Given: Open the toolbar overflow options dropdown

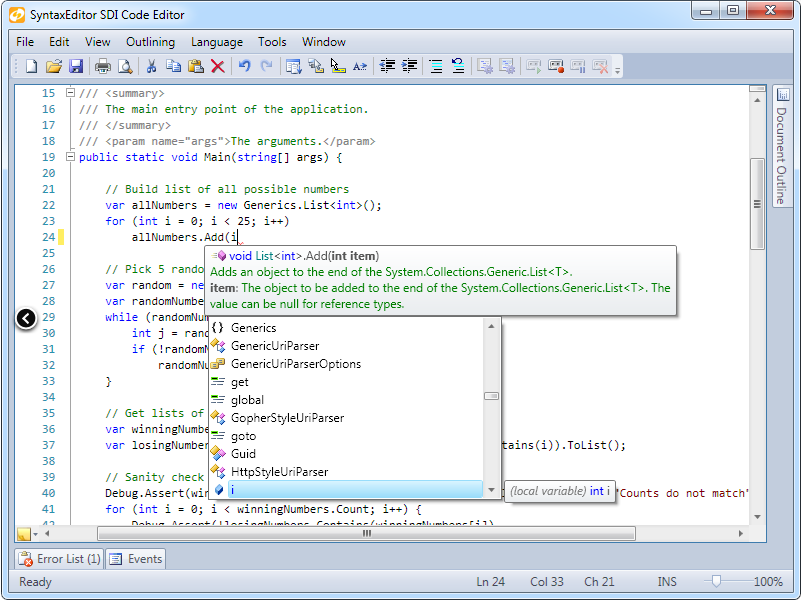Looking at the screenshot, I should pyautogui.click(x=618, y=68).
